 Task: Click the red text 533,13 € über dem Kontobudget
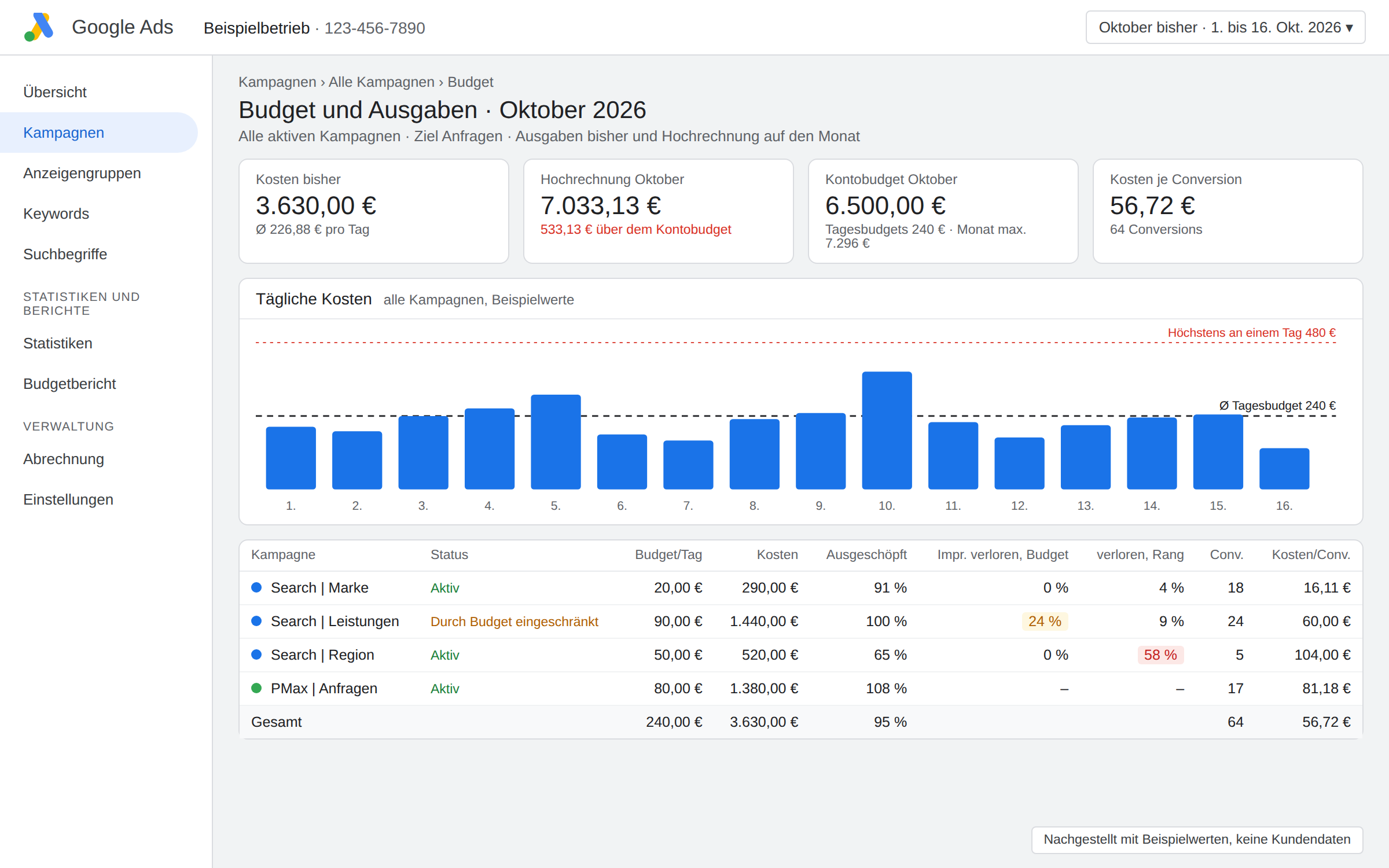tap(635, 229)
